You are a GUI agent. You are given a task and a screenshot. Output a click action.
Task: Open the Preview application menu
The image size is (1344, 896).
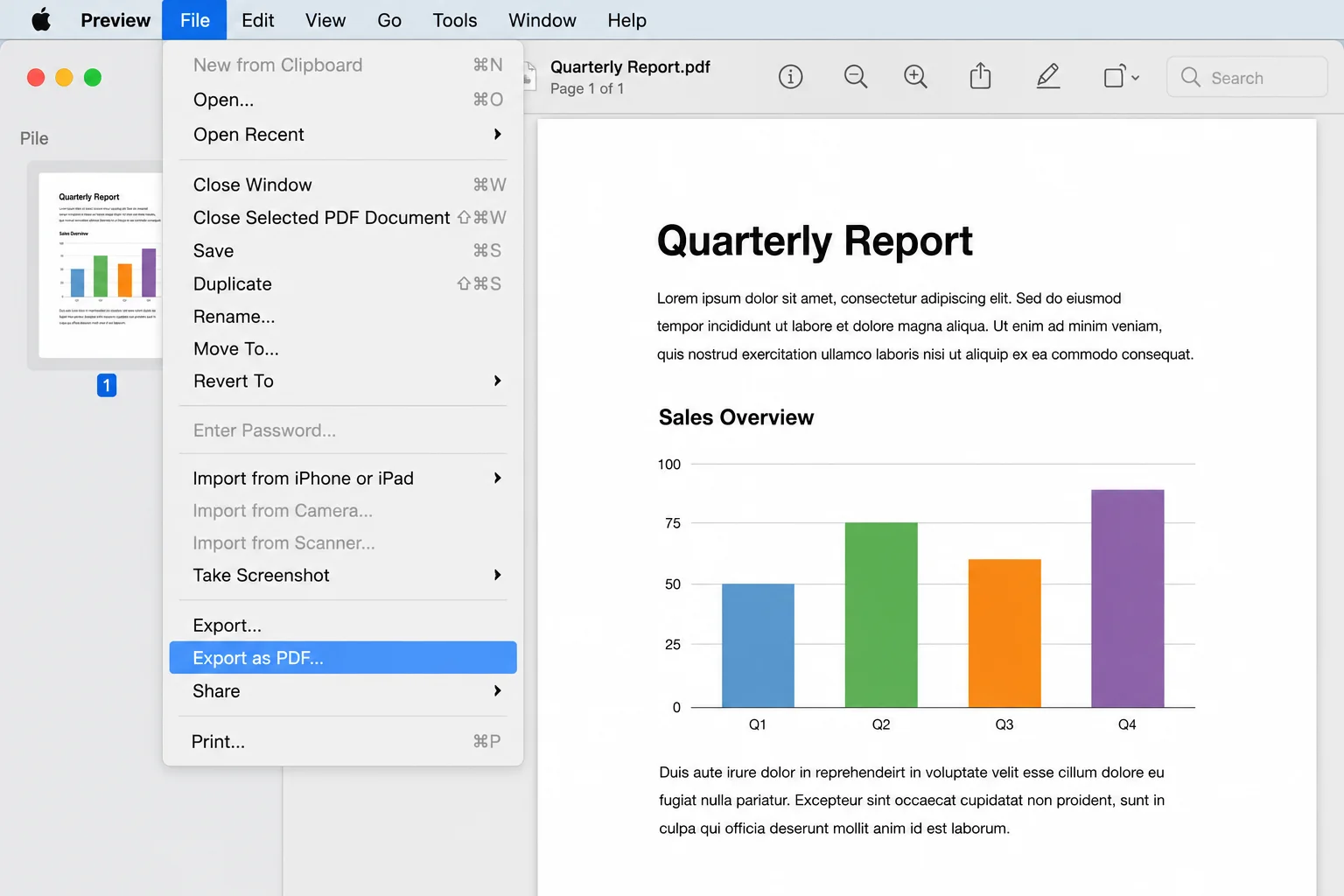pyautogui.click(x=115, y=20)
